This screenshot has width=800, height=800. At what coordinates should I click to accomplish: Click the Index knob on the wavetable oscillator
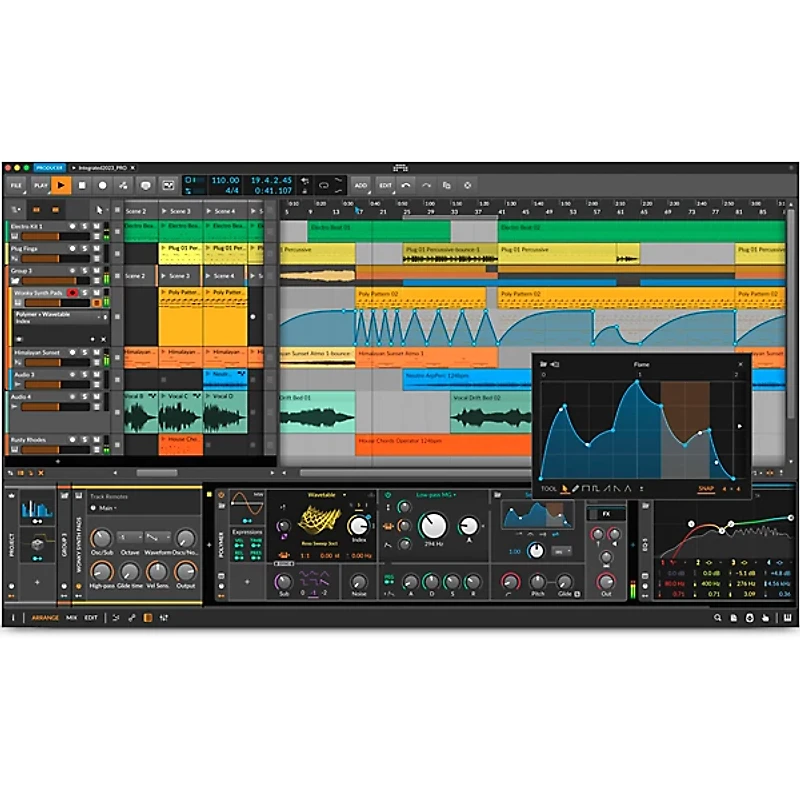pyautogui.click(x=359, y=527)
